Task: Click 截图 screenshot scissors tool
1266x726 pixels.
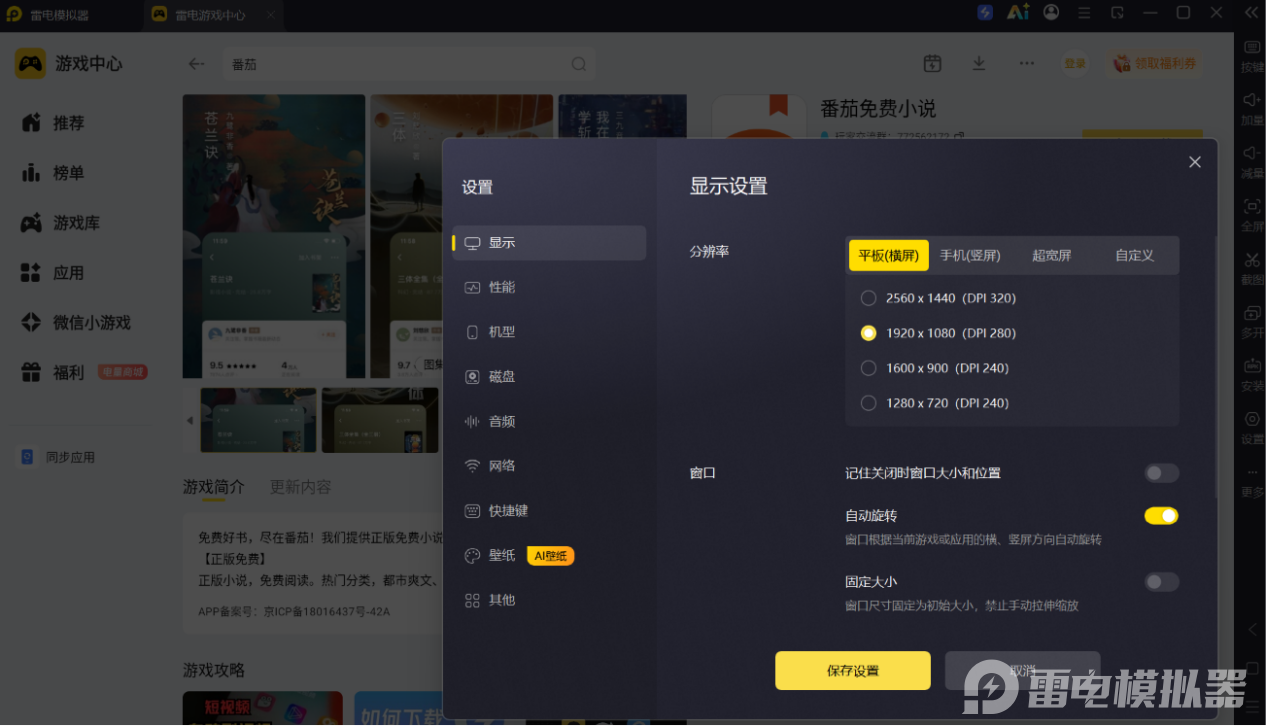Action: coord(1252,267)
